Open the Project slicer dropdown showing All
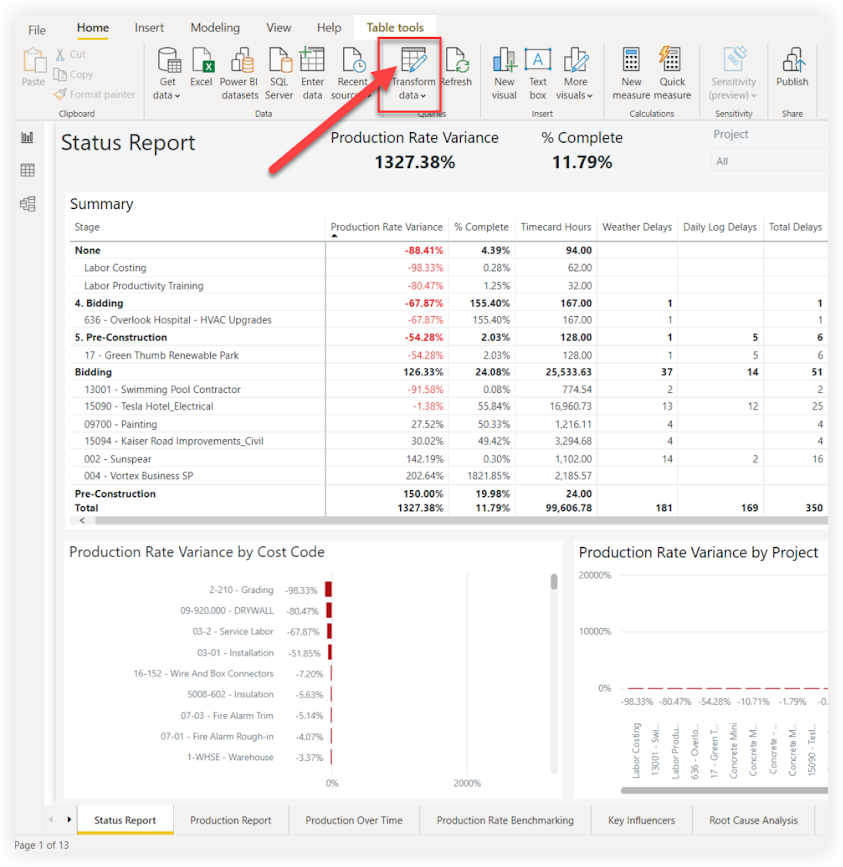Image resolution: width=843 pixels, height=867 pixels. [x=769, y=161]
